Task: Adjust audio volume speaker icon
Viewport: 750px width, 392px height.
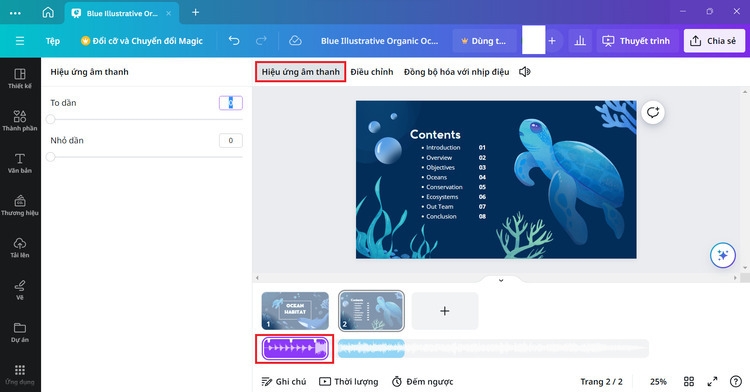Action: [x=525, y=72]
